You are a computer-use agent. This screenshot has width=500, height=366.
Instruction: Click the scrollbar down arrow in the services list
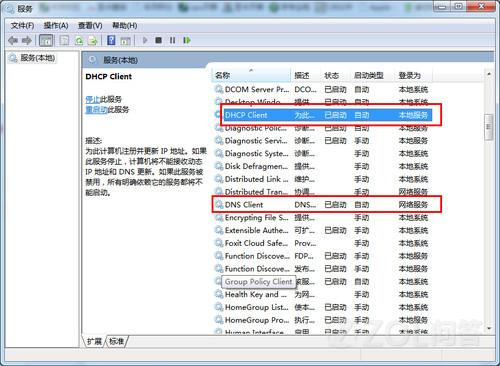(x=489, y=329)
